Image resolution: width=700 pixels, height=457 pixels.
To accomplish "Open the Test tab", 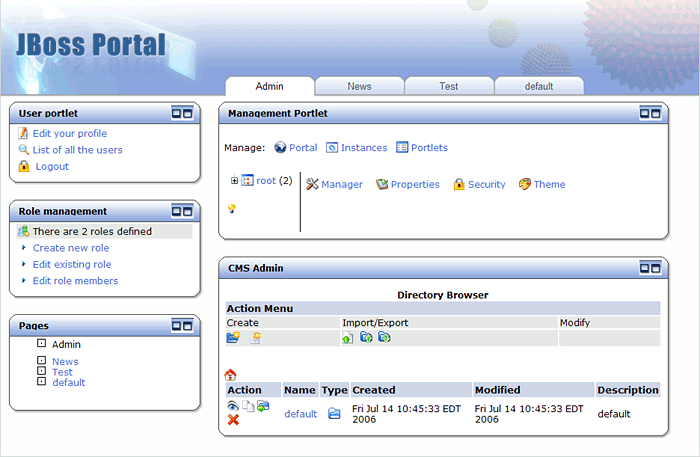I will tap(449, 86).
